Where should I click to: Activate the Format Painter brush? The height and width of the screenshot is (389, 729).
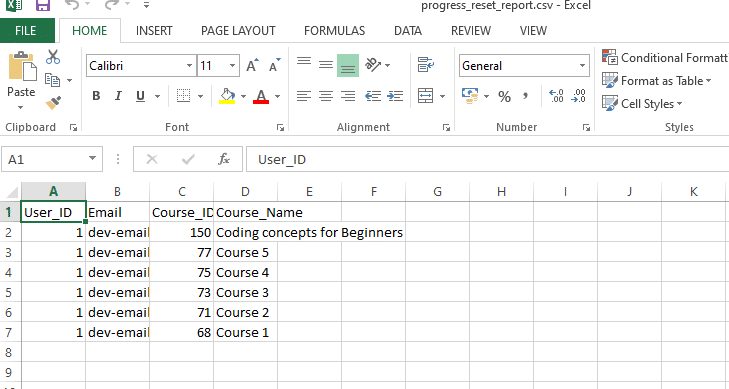click(53, 103)
